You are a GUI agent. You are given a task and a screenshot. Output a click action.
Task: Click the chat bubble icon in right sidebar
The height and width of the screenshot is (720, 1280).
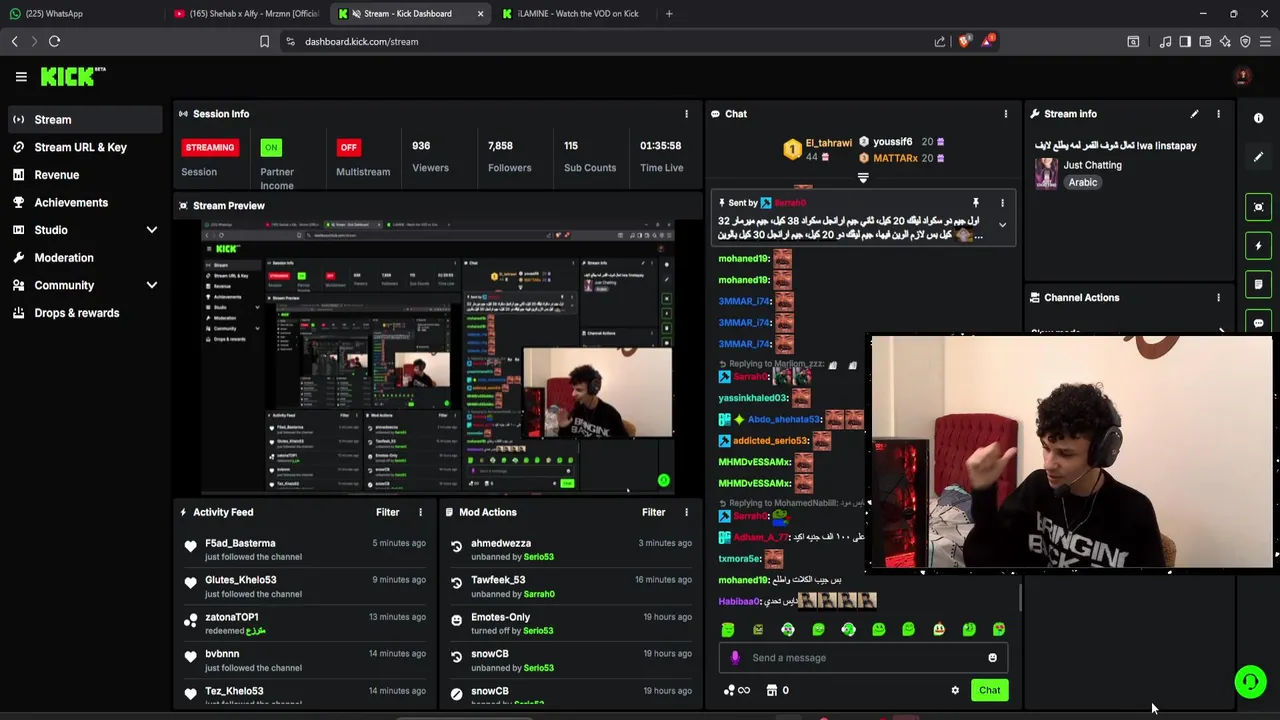click(1259, 322)
